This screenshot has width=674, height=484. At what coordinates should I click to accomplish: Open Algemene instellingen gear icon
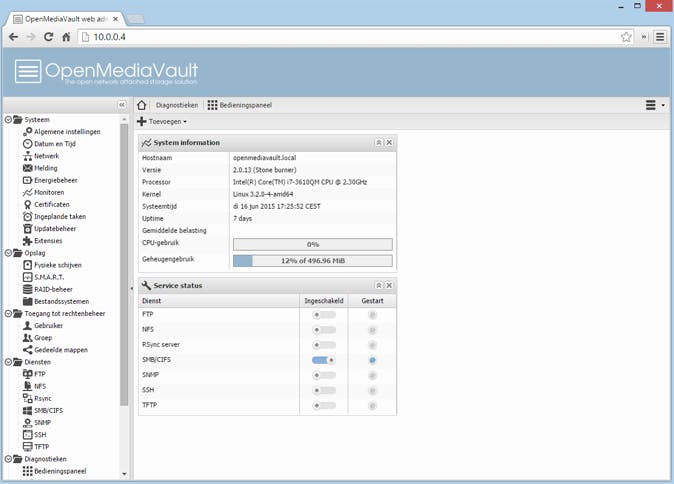[28, 132]
